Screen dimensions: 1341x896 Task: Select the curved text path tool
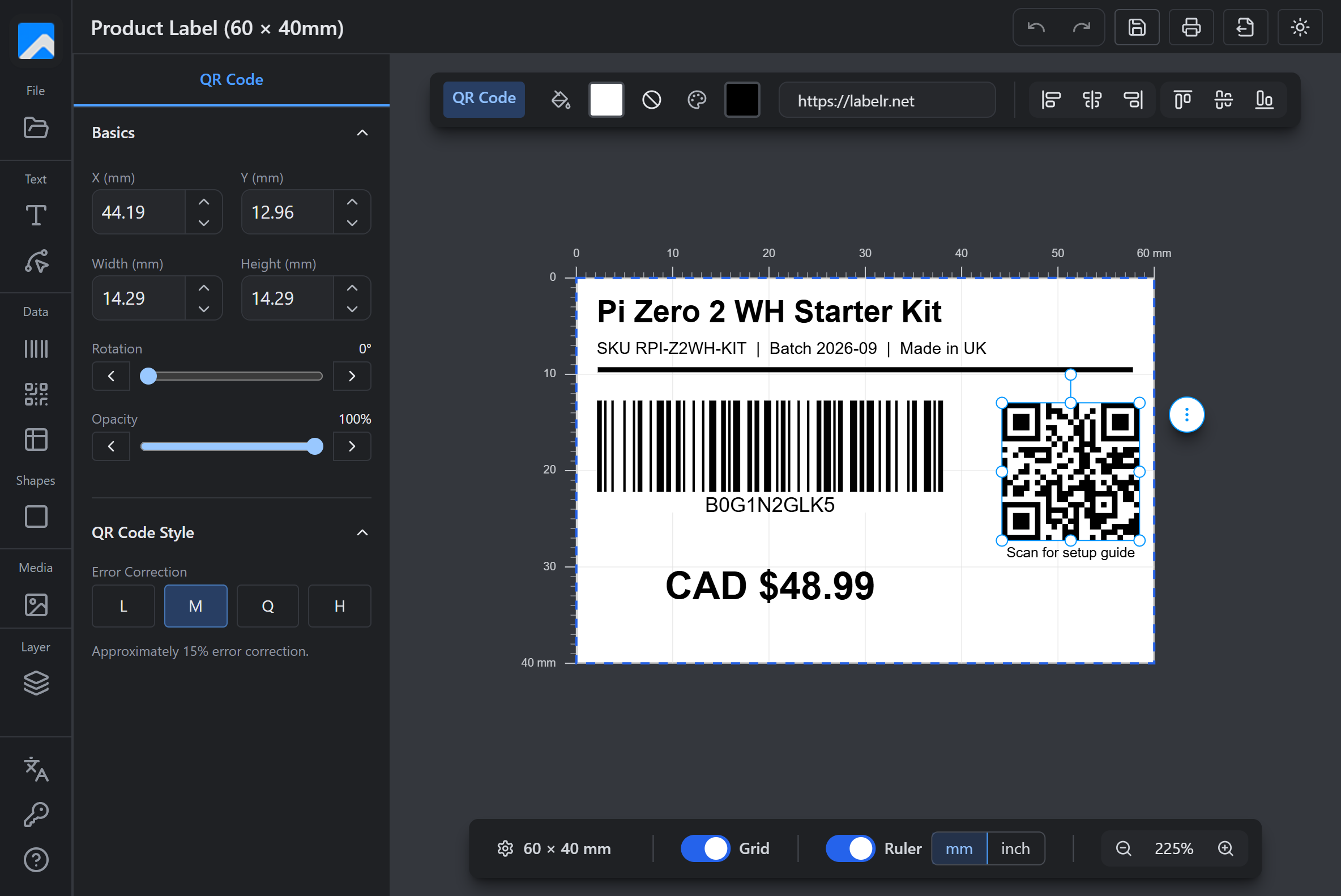click(x=36, y=261)
